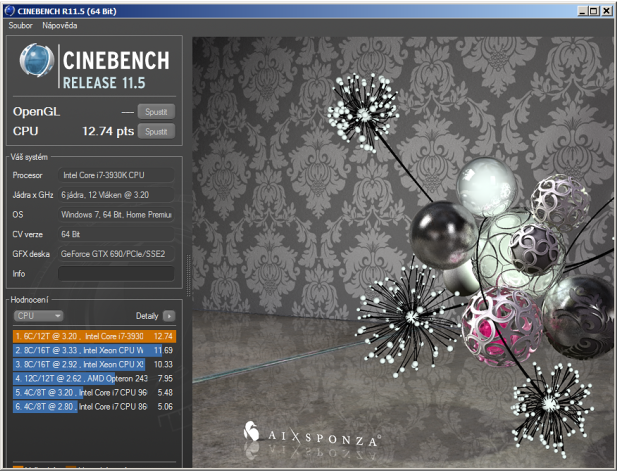Viewport: 620px width, 473px height.
Task: Minimize the Cinebench window
Action: coord(582,11)
